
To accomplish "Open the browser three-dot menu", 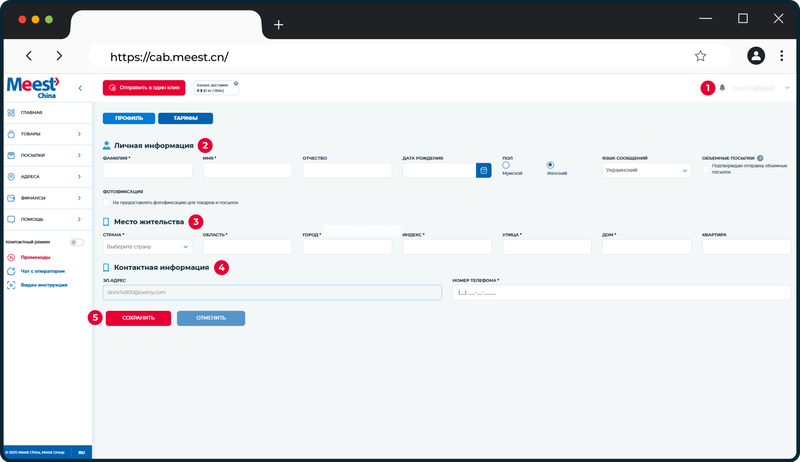I will [781, 56].
